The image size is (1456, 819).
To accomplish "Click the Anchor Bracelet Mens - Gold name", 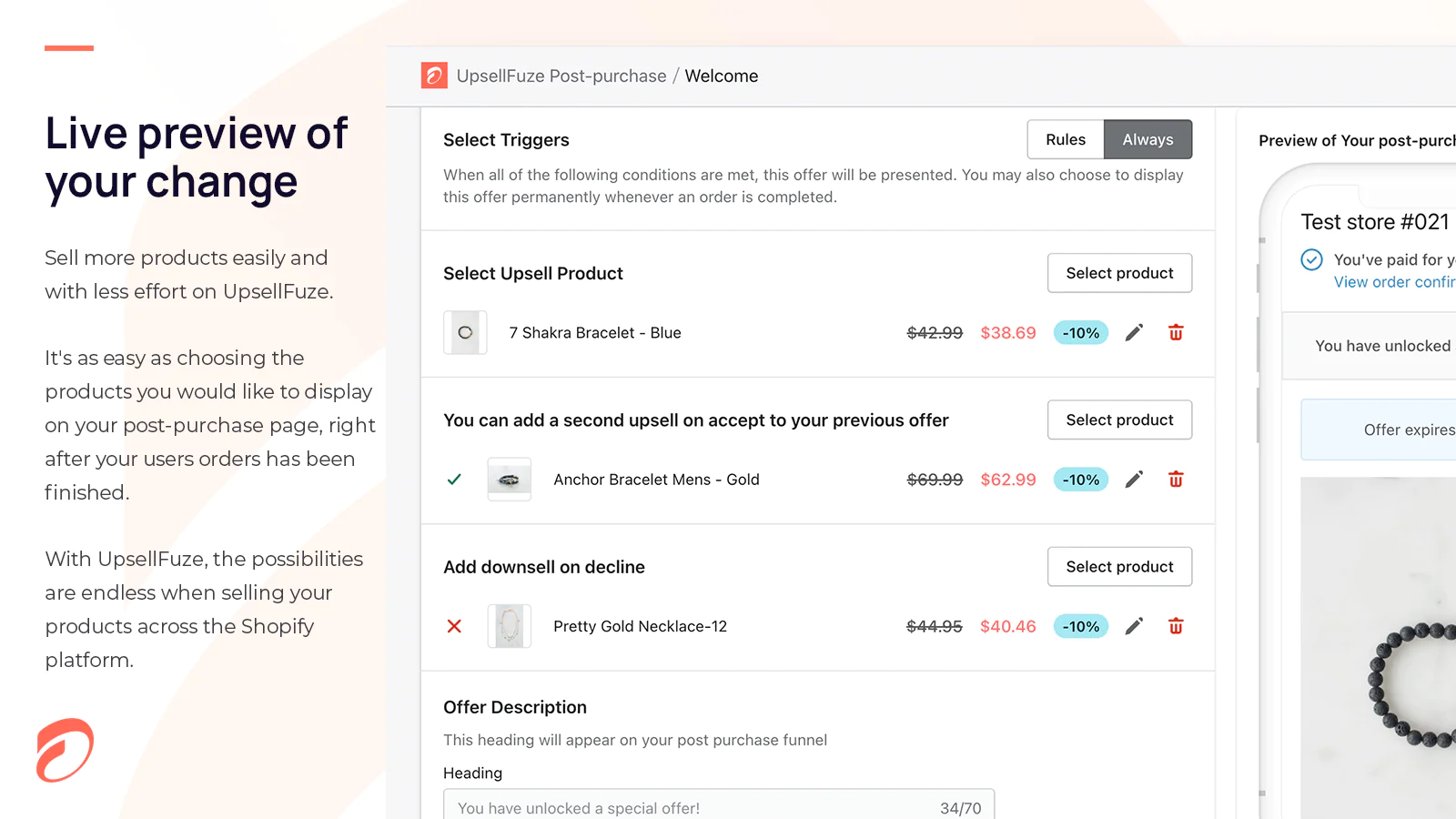I will 656,480.
